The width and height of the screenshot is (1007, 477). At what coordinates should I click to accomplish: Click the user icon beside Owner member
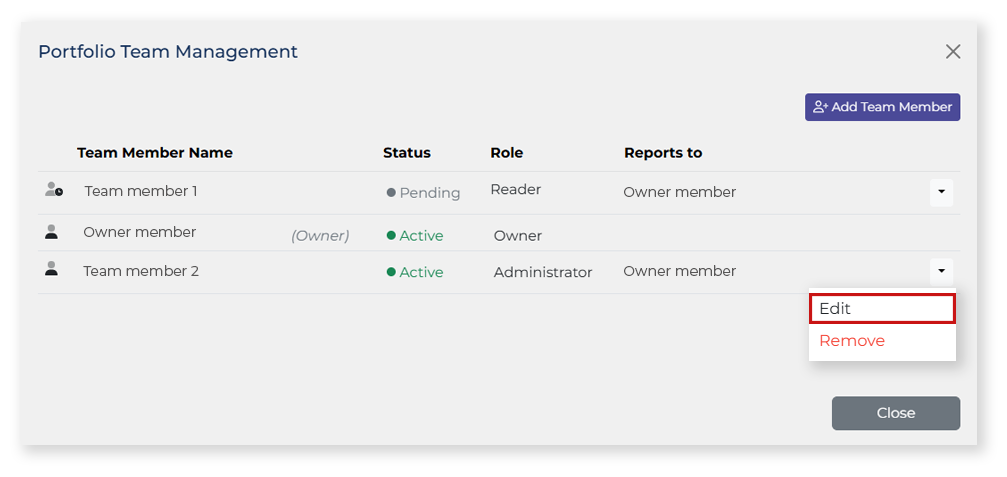(51, 232)
